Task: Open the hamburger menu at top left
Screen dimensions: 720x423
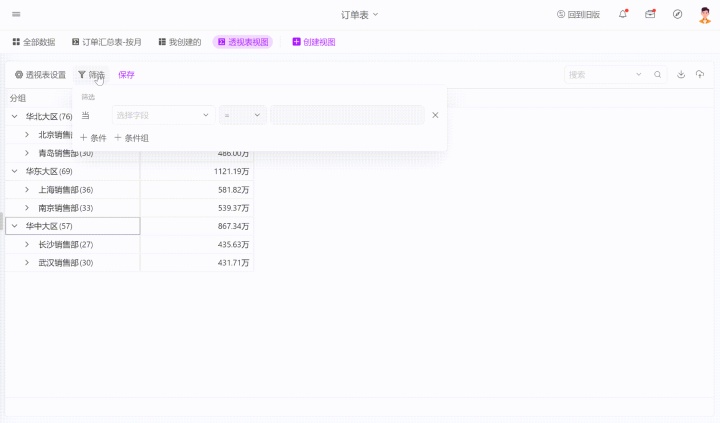Action: (x=15, y=14)
